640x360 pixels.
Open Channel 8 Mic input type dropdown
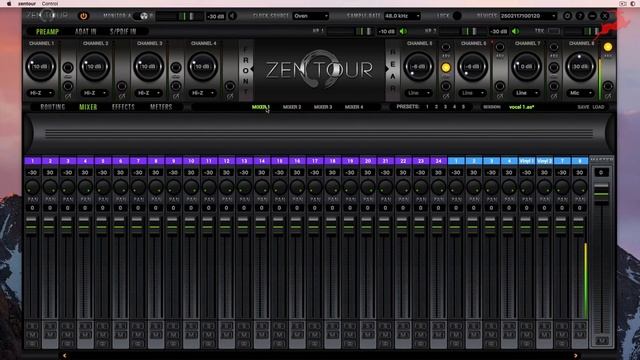coord(580,93)
